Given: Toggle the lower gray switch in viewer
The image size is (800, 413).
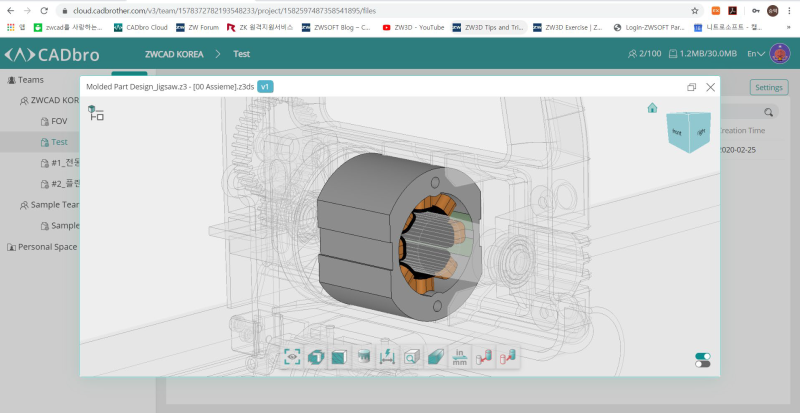Looking at the screenshot, I should pos(703,364).
